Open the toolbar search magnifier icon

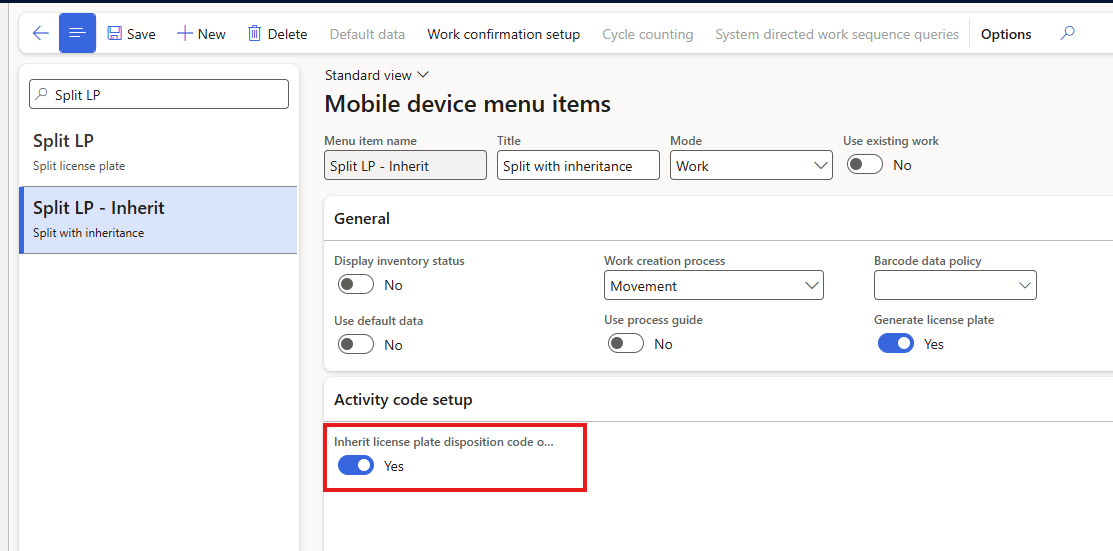1068,33
